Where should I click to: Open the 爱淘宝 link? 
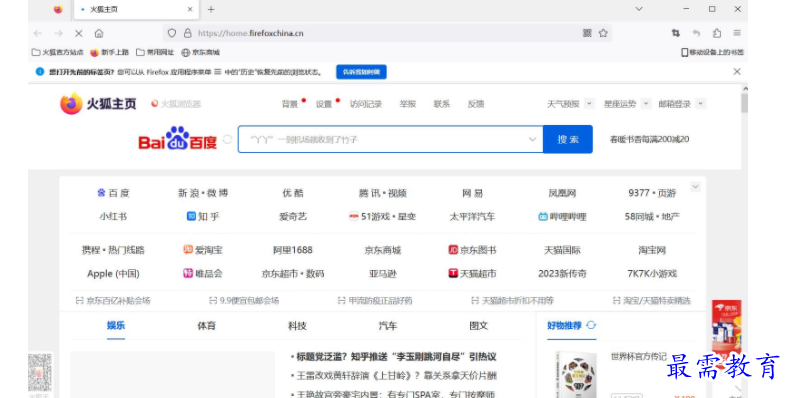[x=203, y=250]
